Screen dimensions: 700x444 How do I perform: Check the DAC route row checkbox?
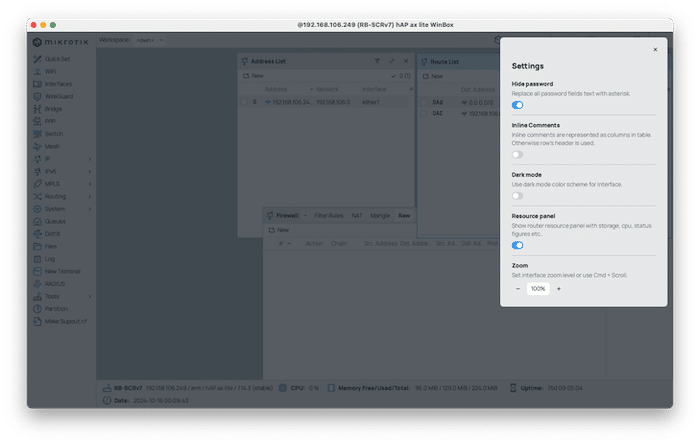[423, 113]
